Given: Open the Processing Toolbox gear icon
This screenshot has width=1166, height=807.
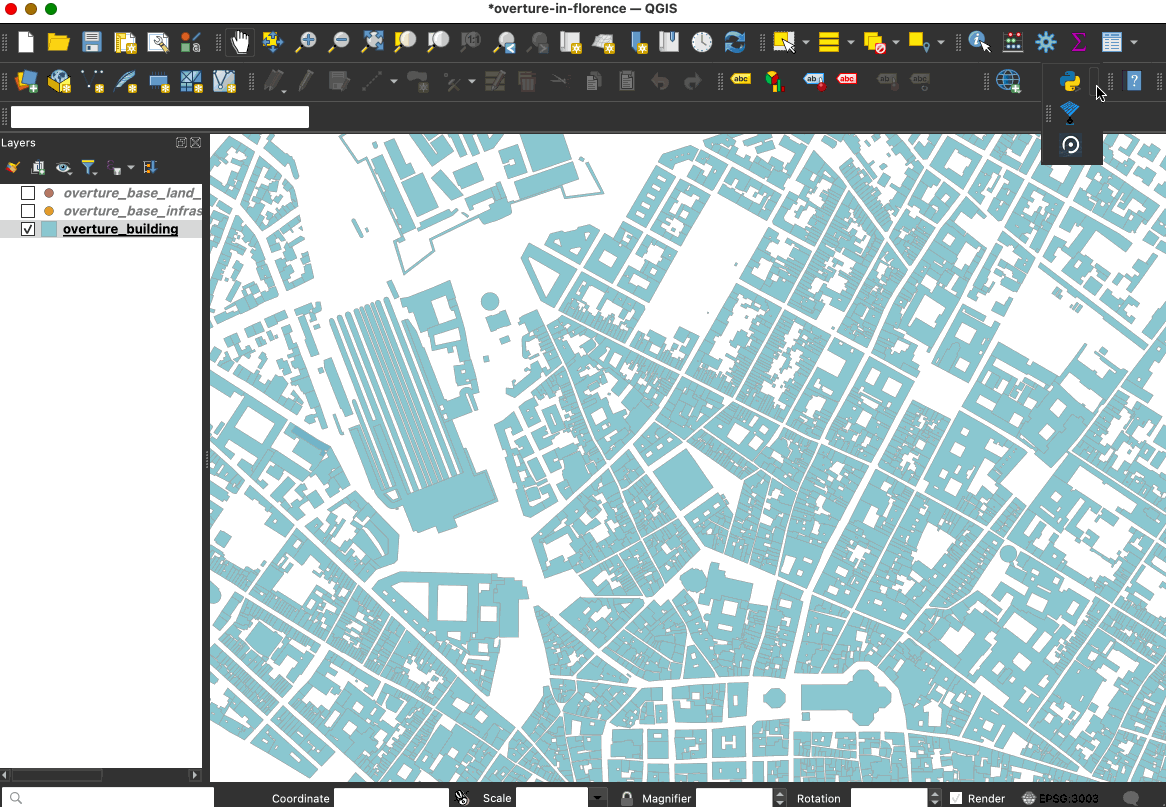Looking at the screenshot, I should click(1046, 42).
